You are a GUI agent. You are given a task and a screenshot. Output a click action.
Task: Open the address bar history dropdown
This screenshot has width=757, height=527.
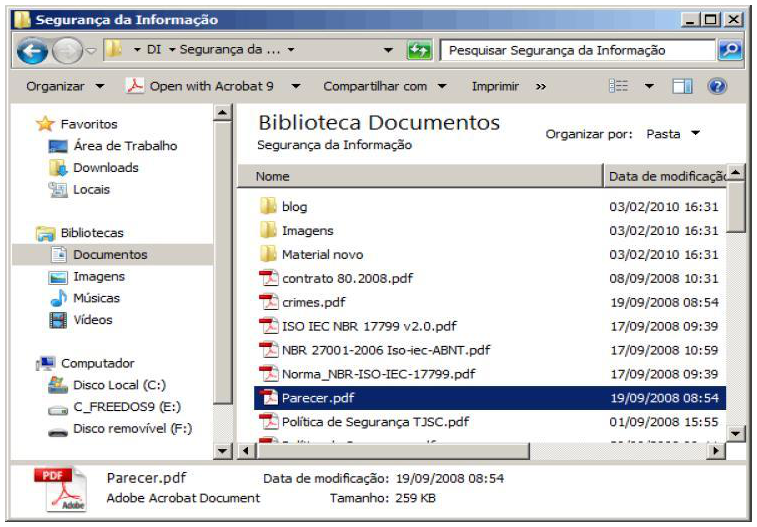(x=388, y=50)
